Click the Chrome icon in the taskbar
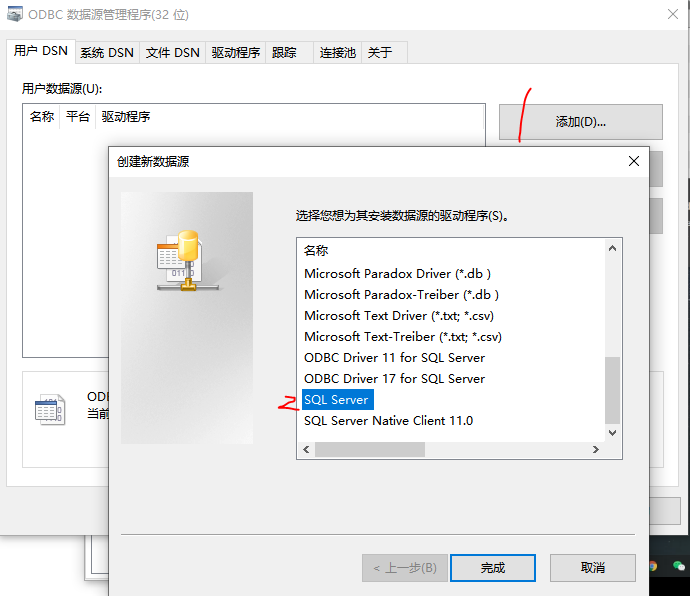The height and width of the screenshot is (596, 690). coord(653,566)
